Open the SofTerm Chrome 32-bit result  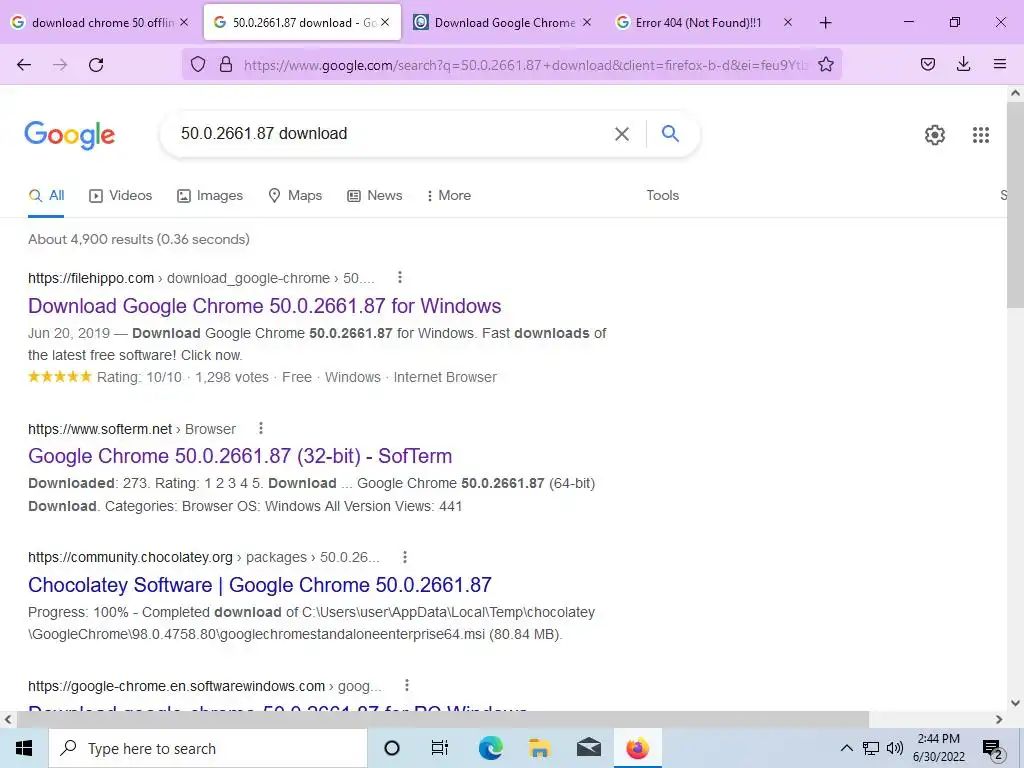240,456
